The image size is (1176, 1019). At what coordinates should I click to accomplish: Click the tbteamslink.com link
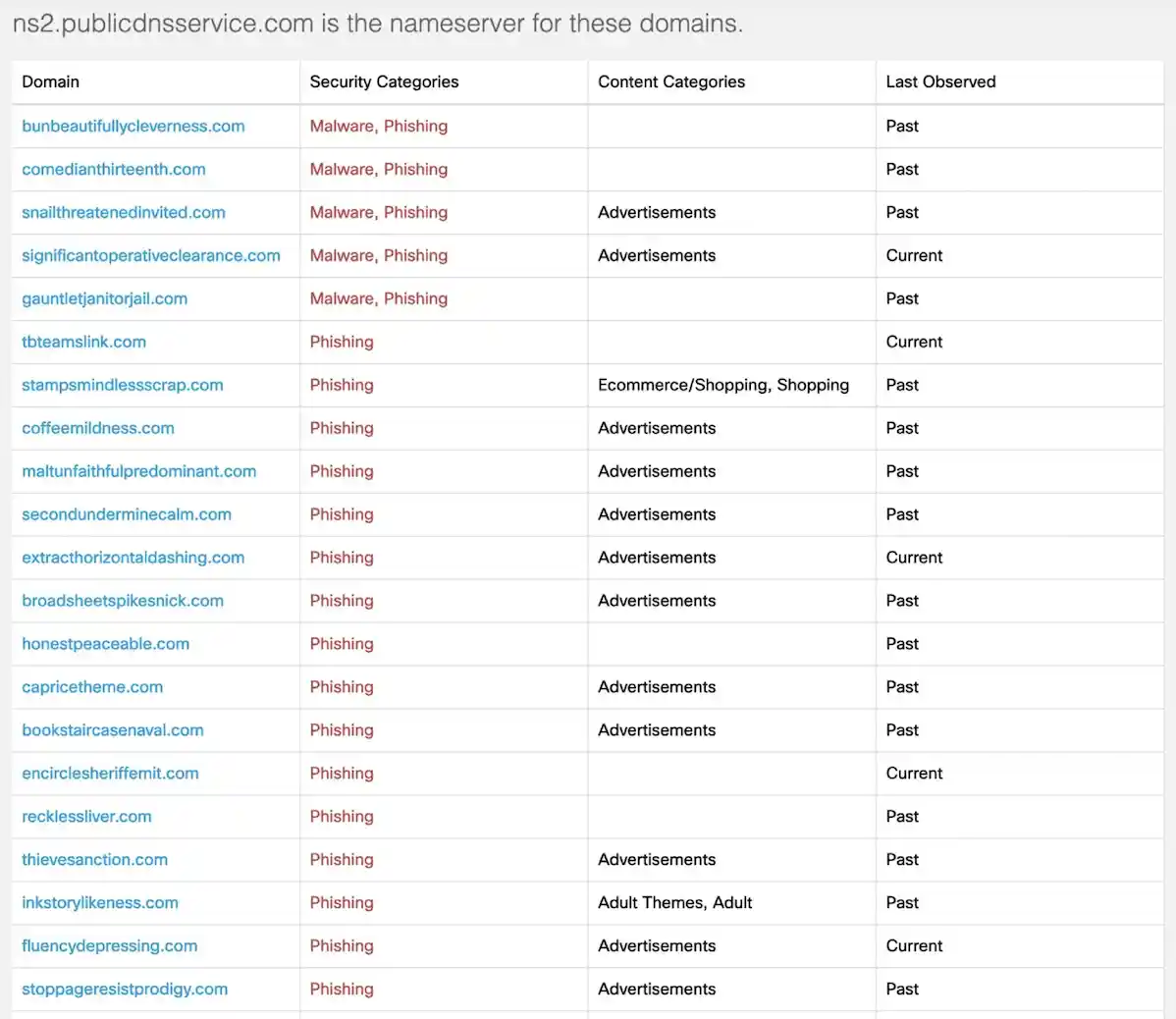[x=84, y=342]
